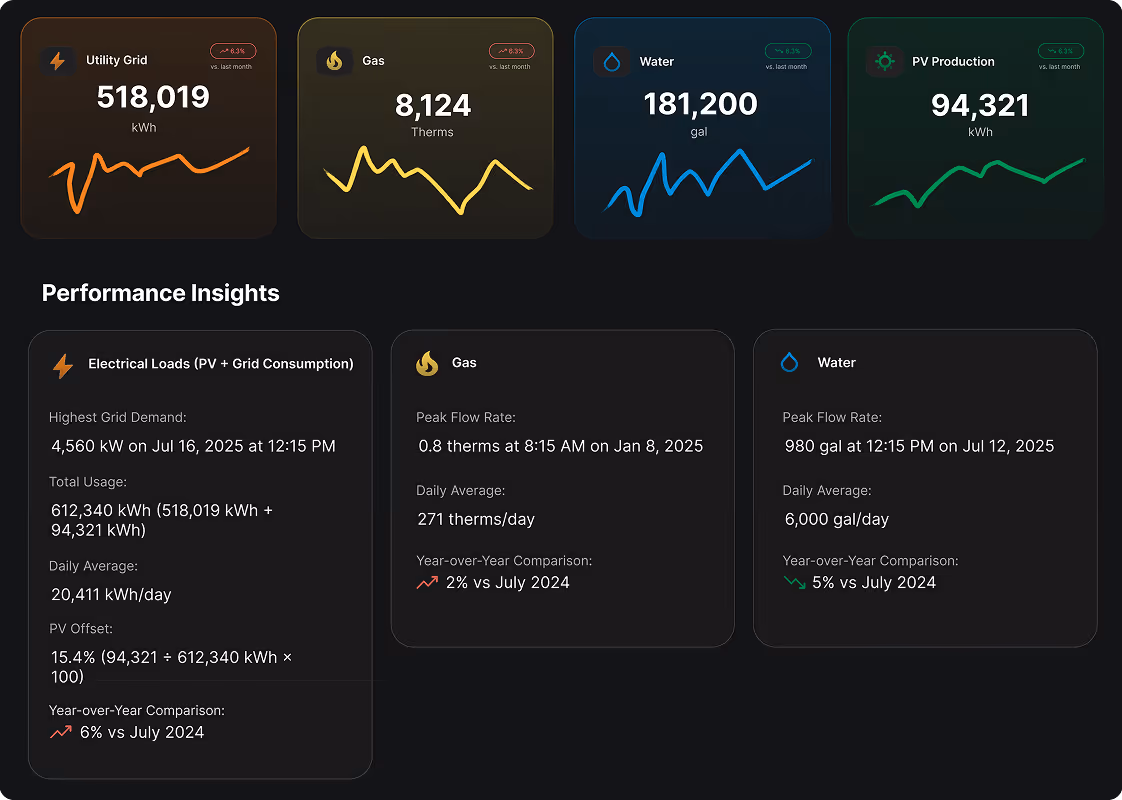This screenshot has height=800, width=1122.
Task: Open the PV Production sun icon
Action: (885, 61)
